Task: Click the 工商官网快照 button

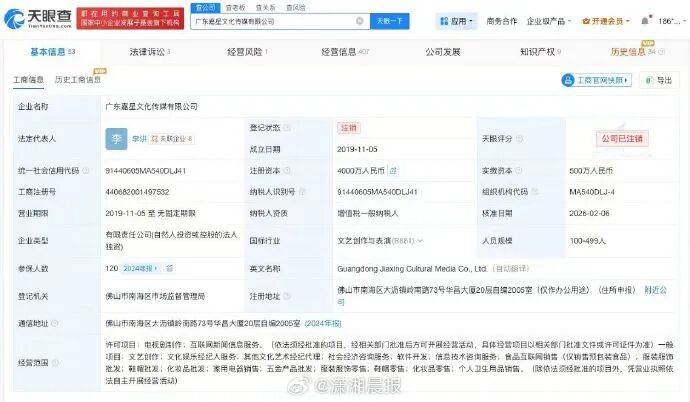Action: click(x=596, y=80)
